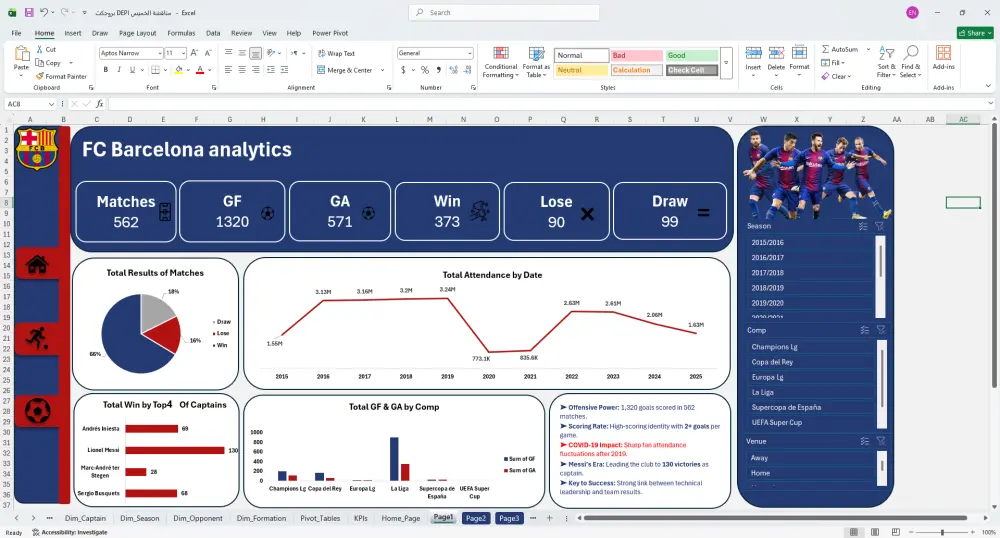The height and width of the screenshot is (538, 1000).
Task: Expand the cell Styles gallery
Action: click(x=726, y=64)
